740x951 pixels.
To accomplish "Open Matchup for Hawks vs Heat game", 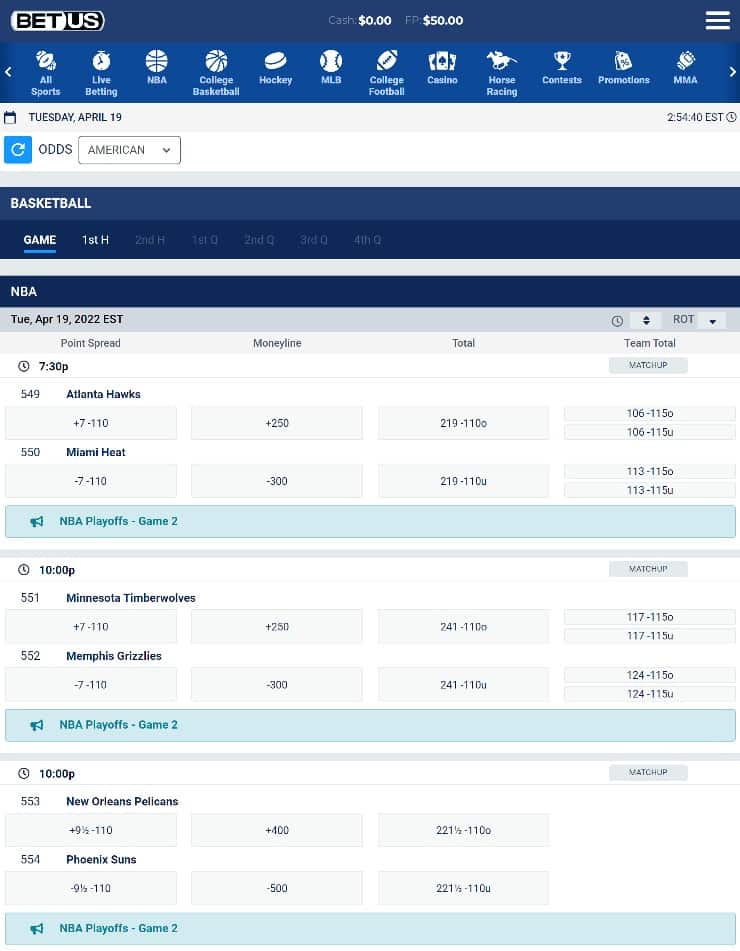I will pyautogui.click(x=648, y=365).
